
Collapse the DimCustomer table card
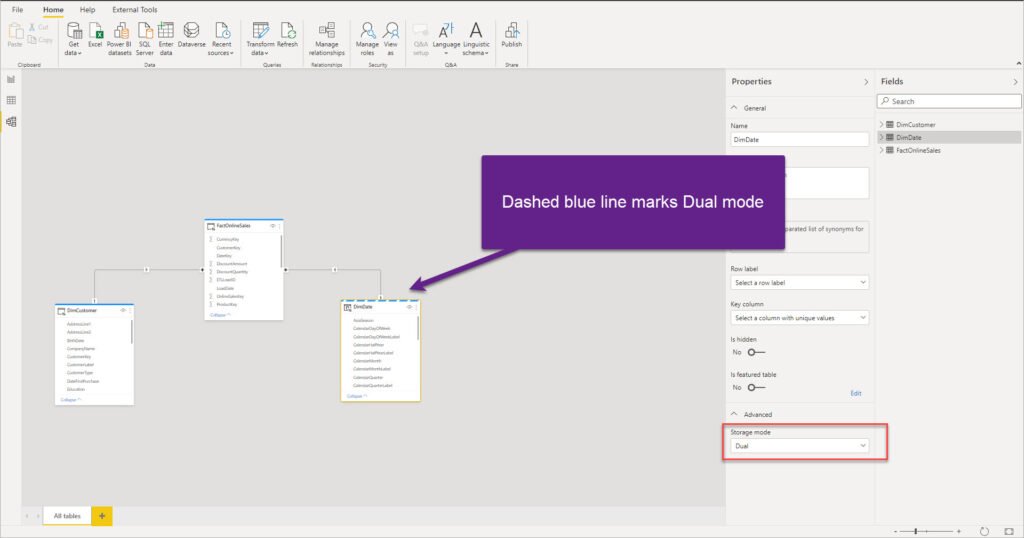[x=71, y=400]
